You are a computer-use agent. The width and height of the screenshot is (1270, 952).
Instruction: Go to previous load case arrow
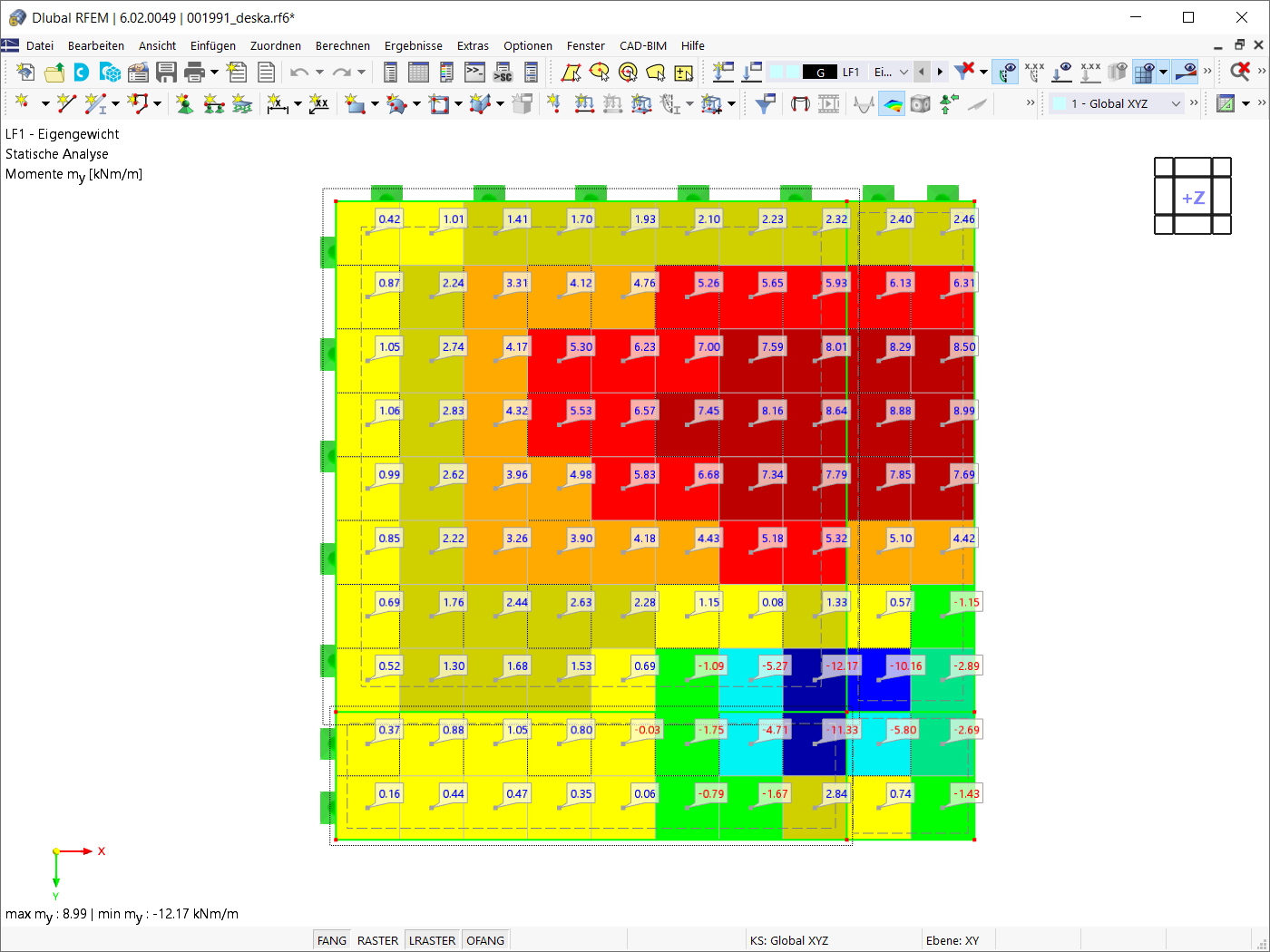922,72
